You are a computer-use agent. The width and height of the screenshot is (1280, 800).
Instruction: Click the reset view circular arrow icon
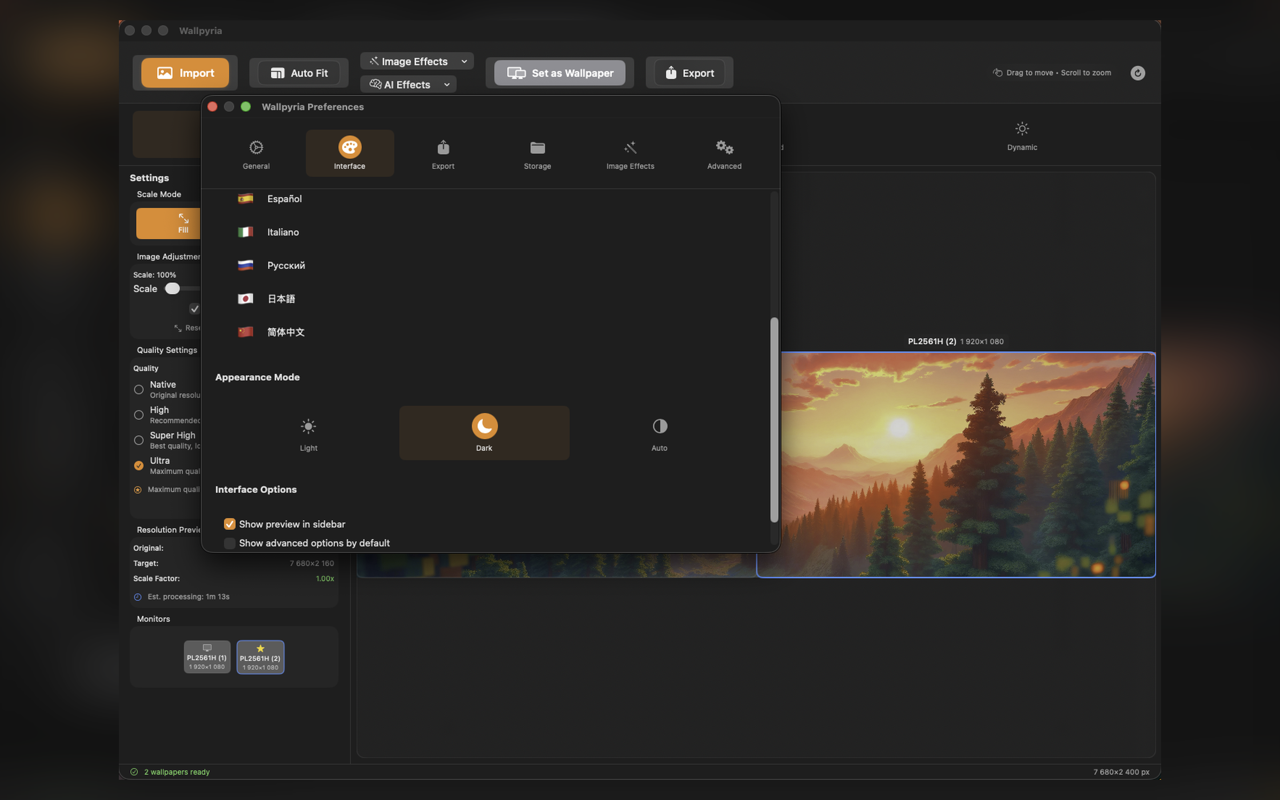click(1138, 73)
